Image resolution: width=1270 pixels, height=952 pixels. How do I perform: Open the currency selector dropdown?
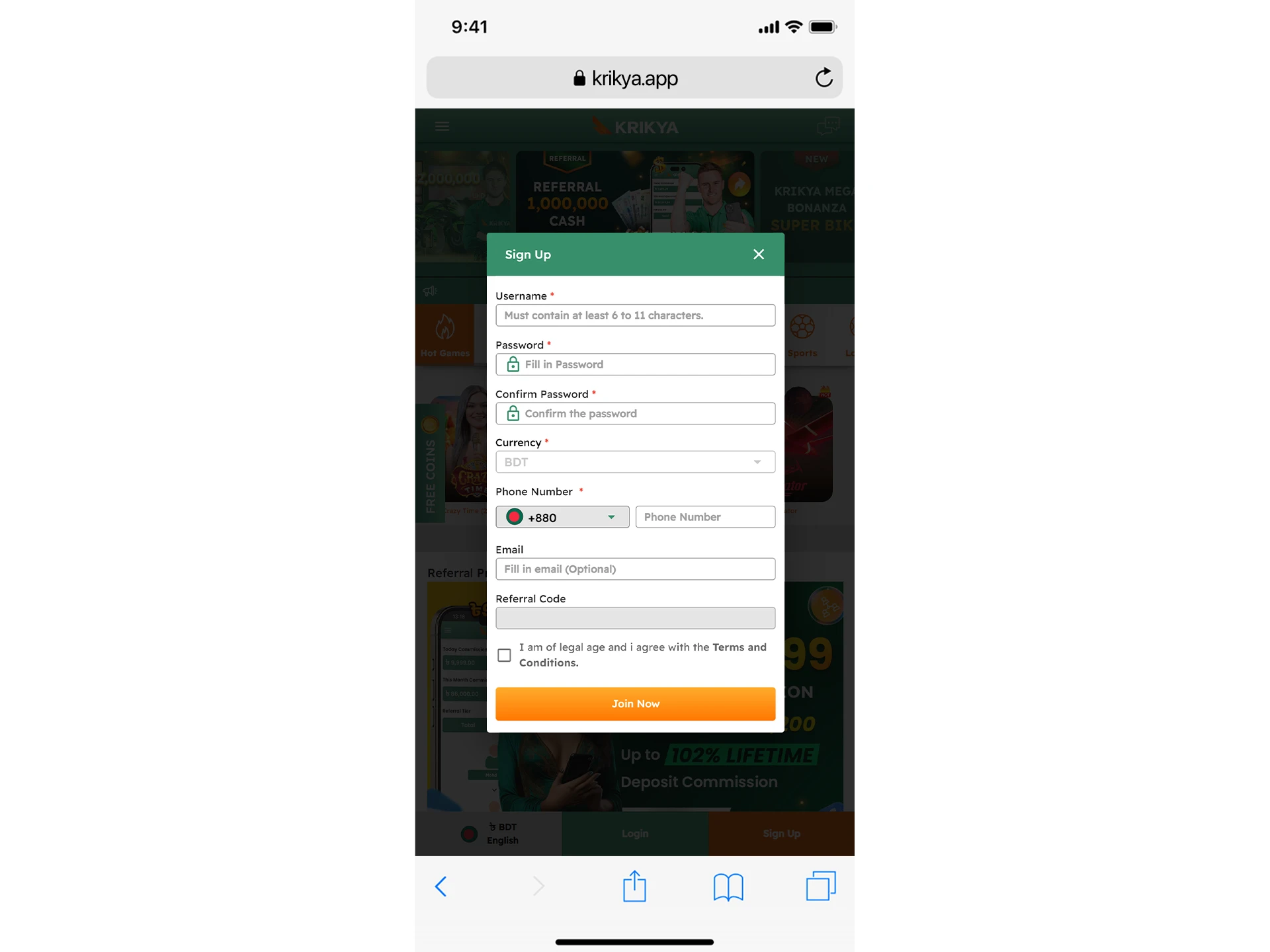click(634, 461)
